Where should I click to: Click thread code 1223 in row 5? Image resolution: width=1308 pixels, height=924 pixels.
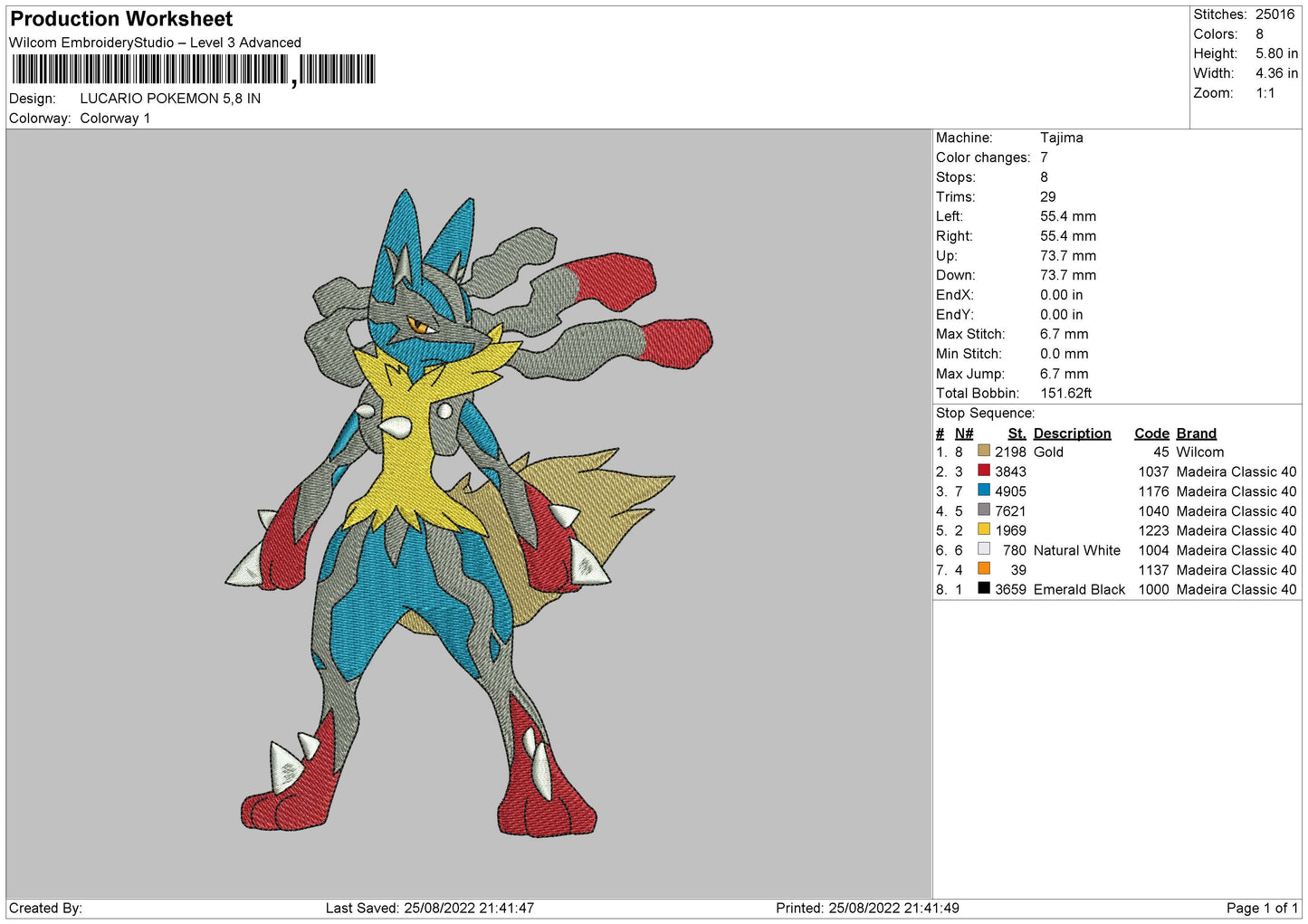tap(1153, 531)
